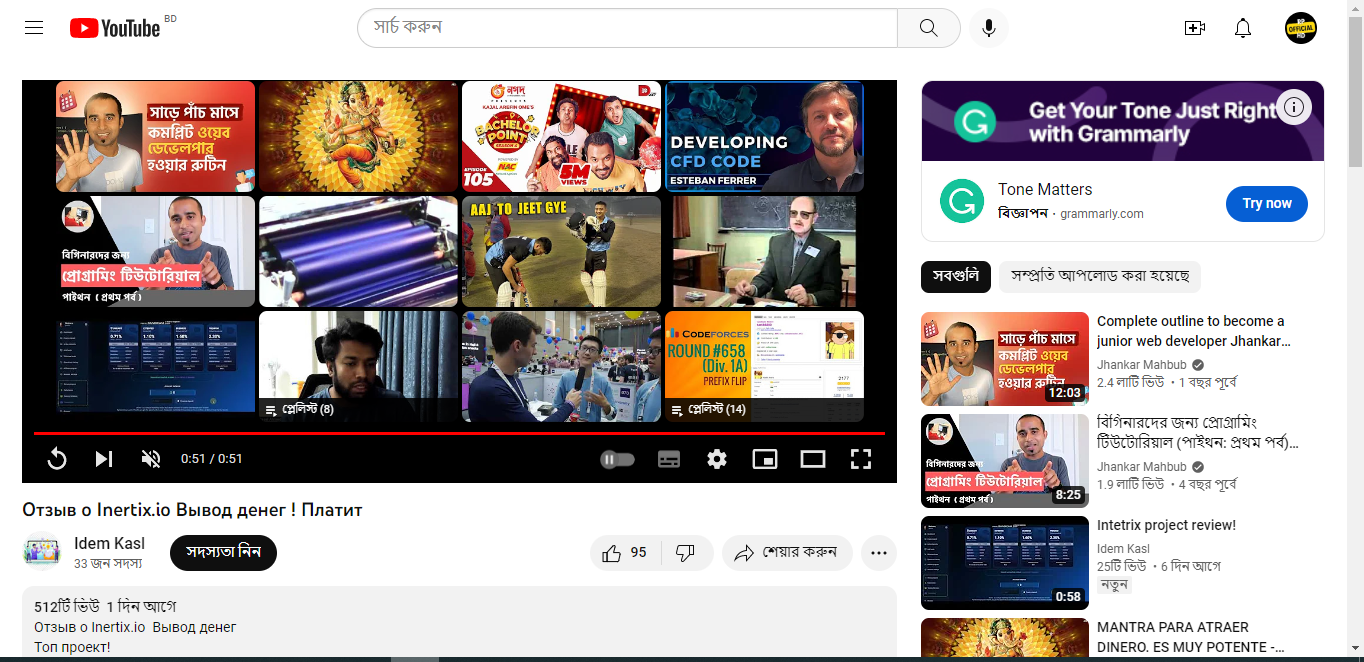Screen dimensions: 1364x662
Task: Open endscreen interview with microphone thumbnail
Action: [561, 366]
